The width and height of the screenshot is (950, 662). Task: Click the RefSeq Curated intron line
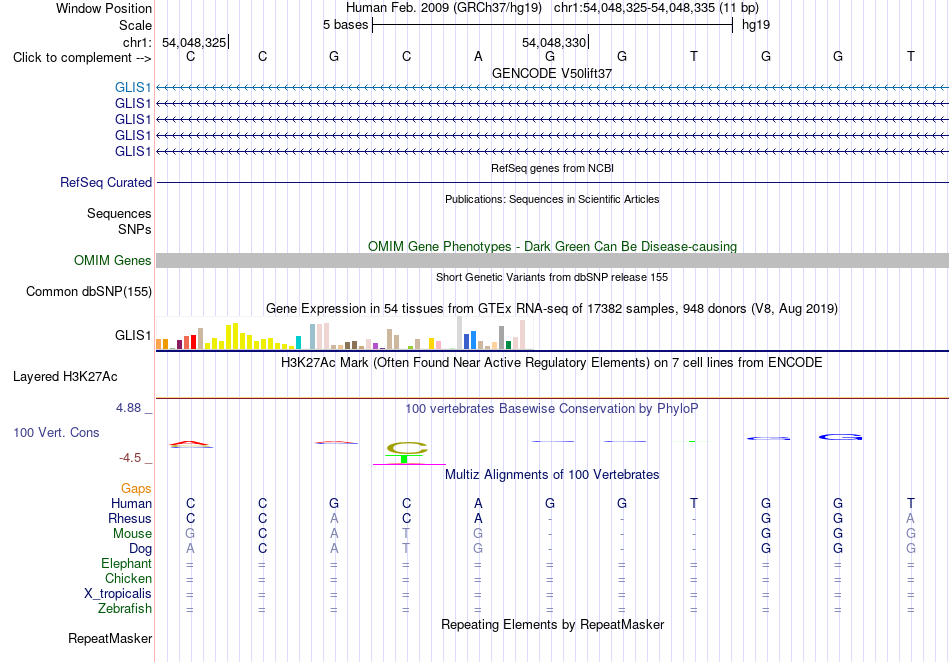(x=552, y=182)
